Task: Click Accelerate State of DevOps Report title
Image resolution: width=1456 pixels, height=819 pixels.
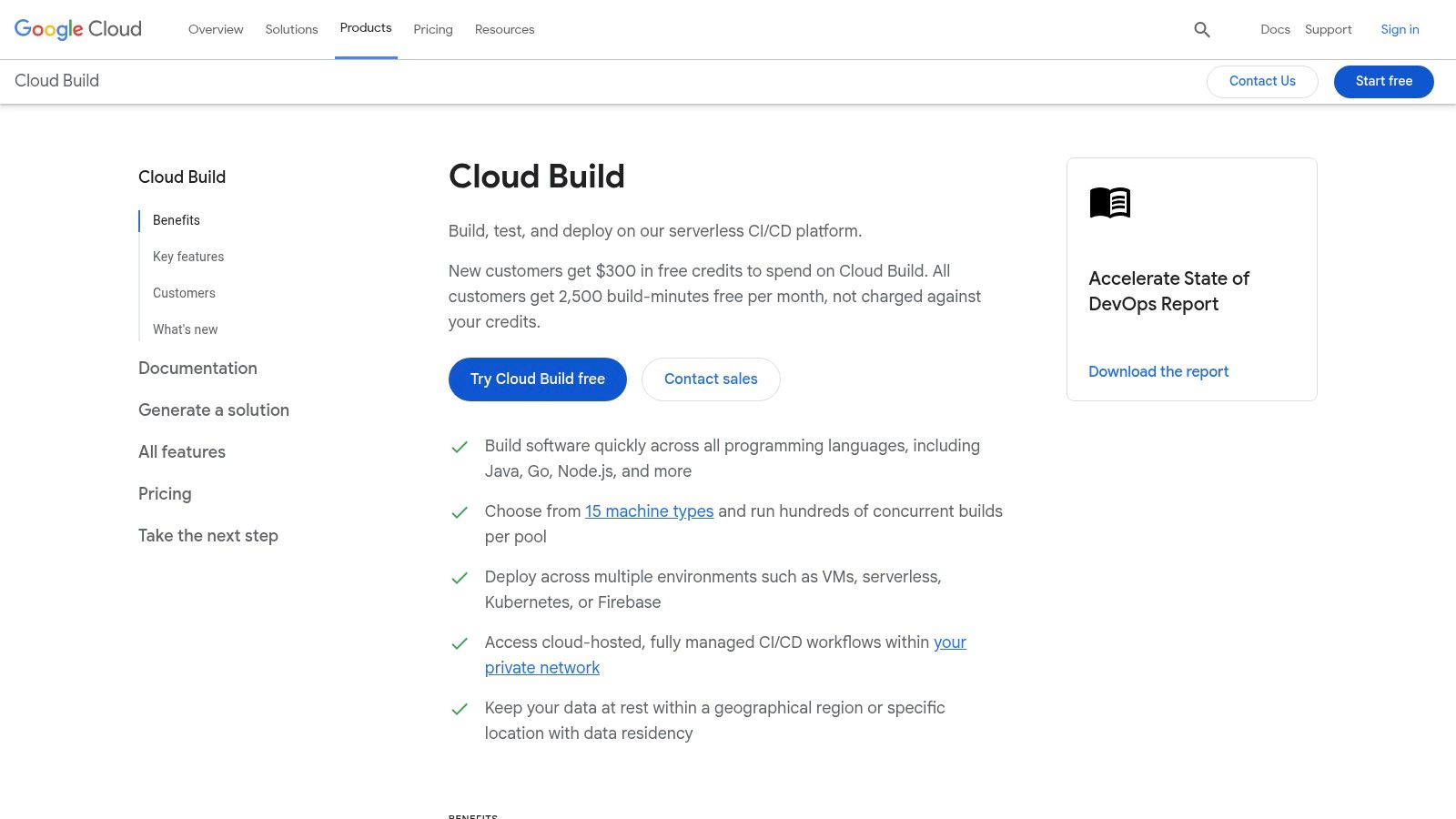Action: [1169, 291]
